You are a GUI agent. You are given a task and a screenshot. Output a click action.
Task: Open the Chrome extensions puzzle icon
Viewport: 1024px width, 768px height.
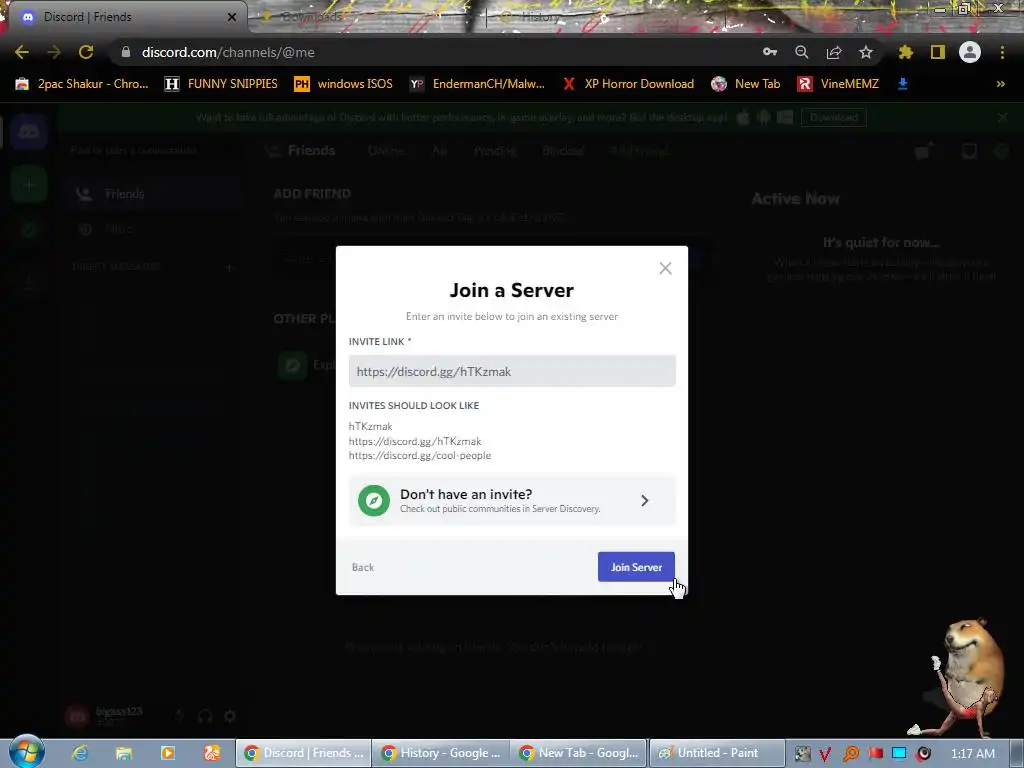[x=906, y=52]
